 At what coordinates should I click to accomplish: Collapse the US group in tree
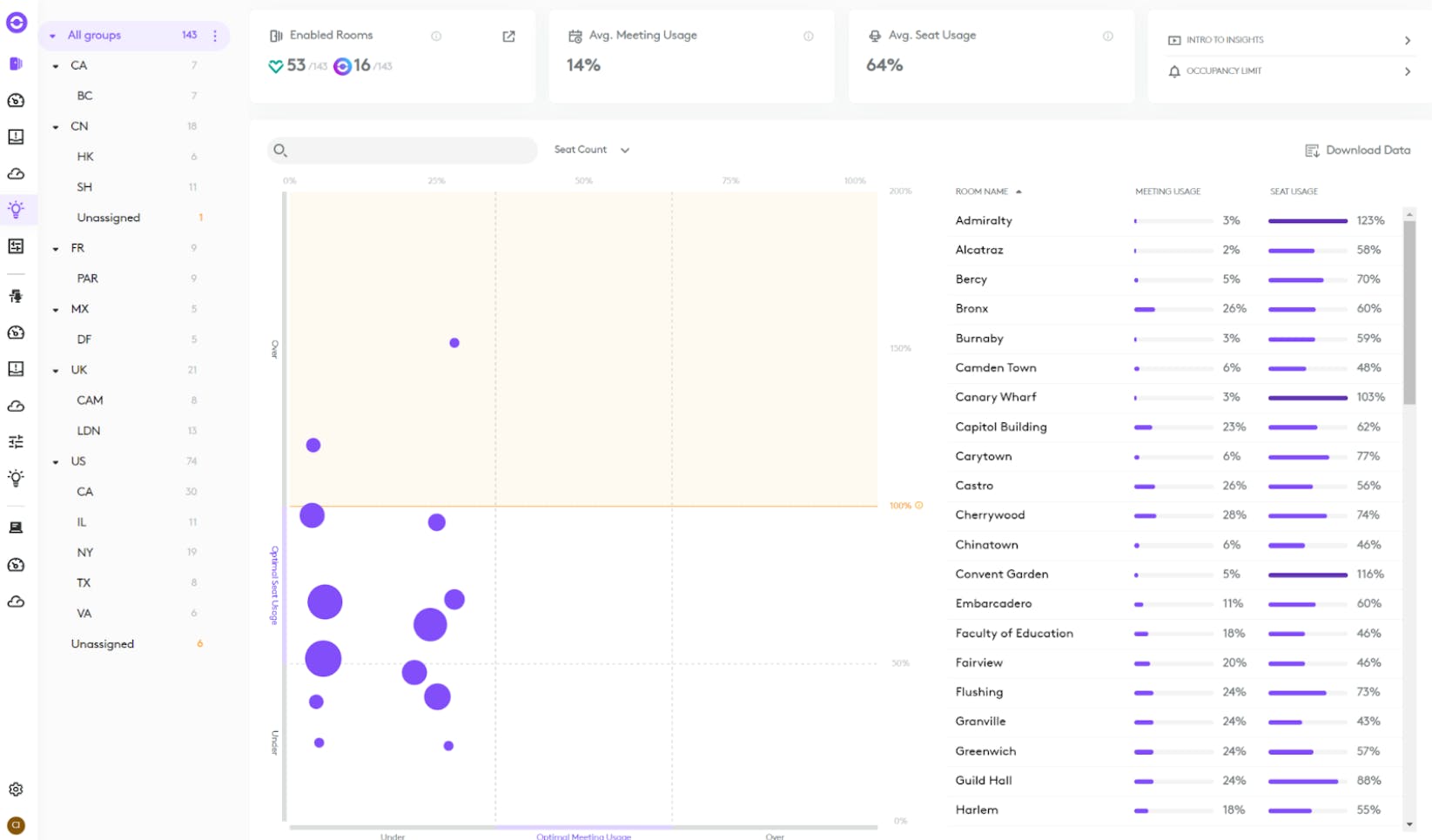click(x=56, y=462)
